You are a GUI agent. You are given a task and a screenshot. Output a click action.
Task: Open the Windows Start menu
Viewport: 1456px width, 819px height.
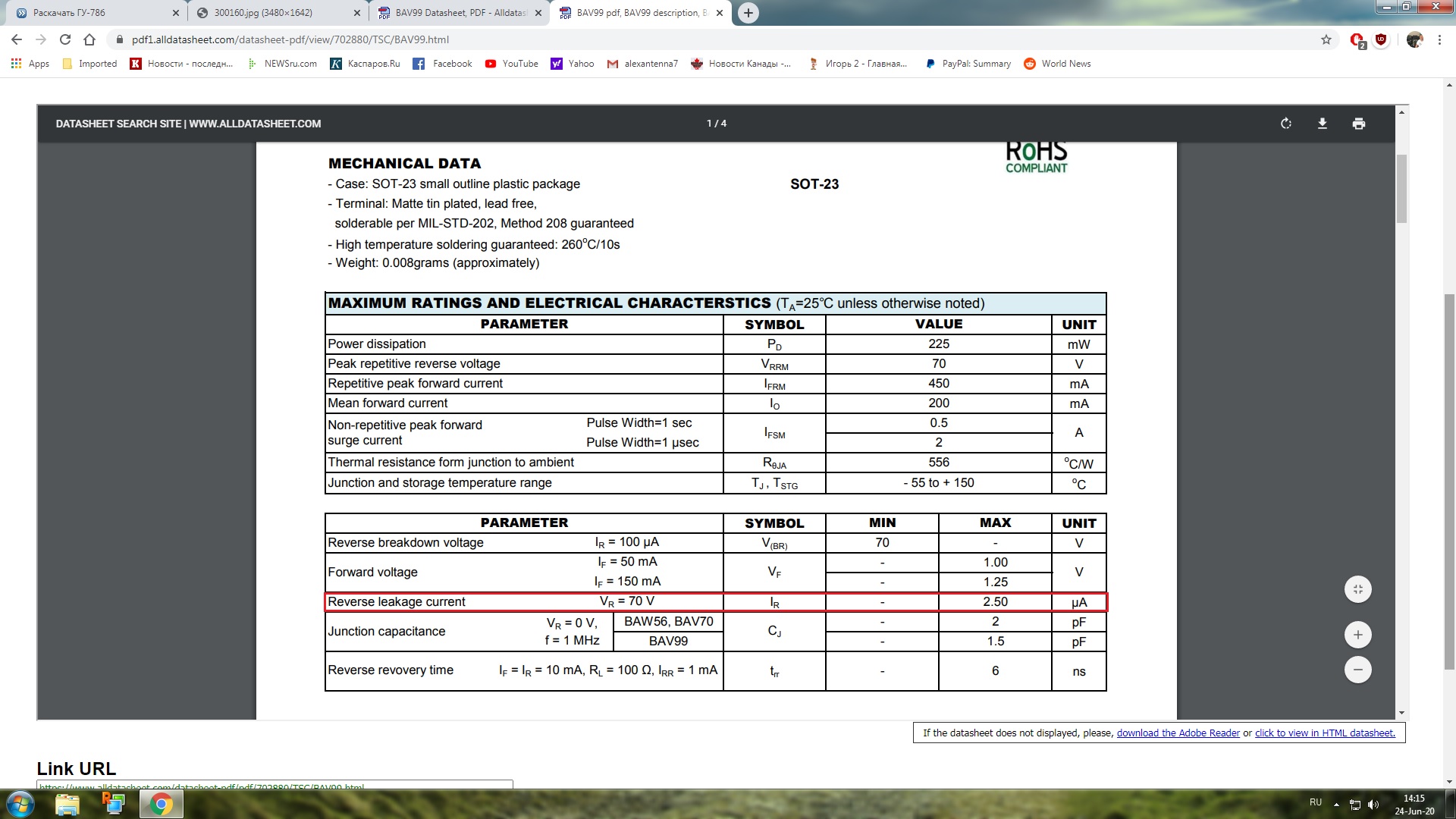coord(20,804)
